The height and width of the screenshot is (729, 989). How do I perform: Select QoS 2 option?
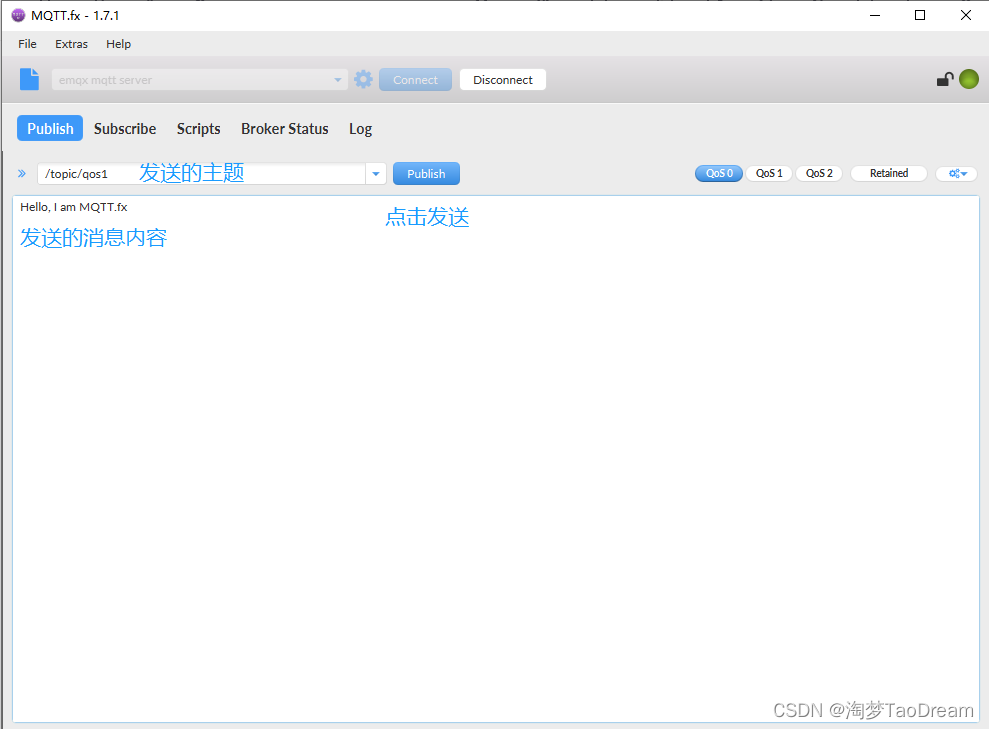pos(819,173)
